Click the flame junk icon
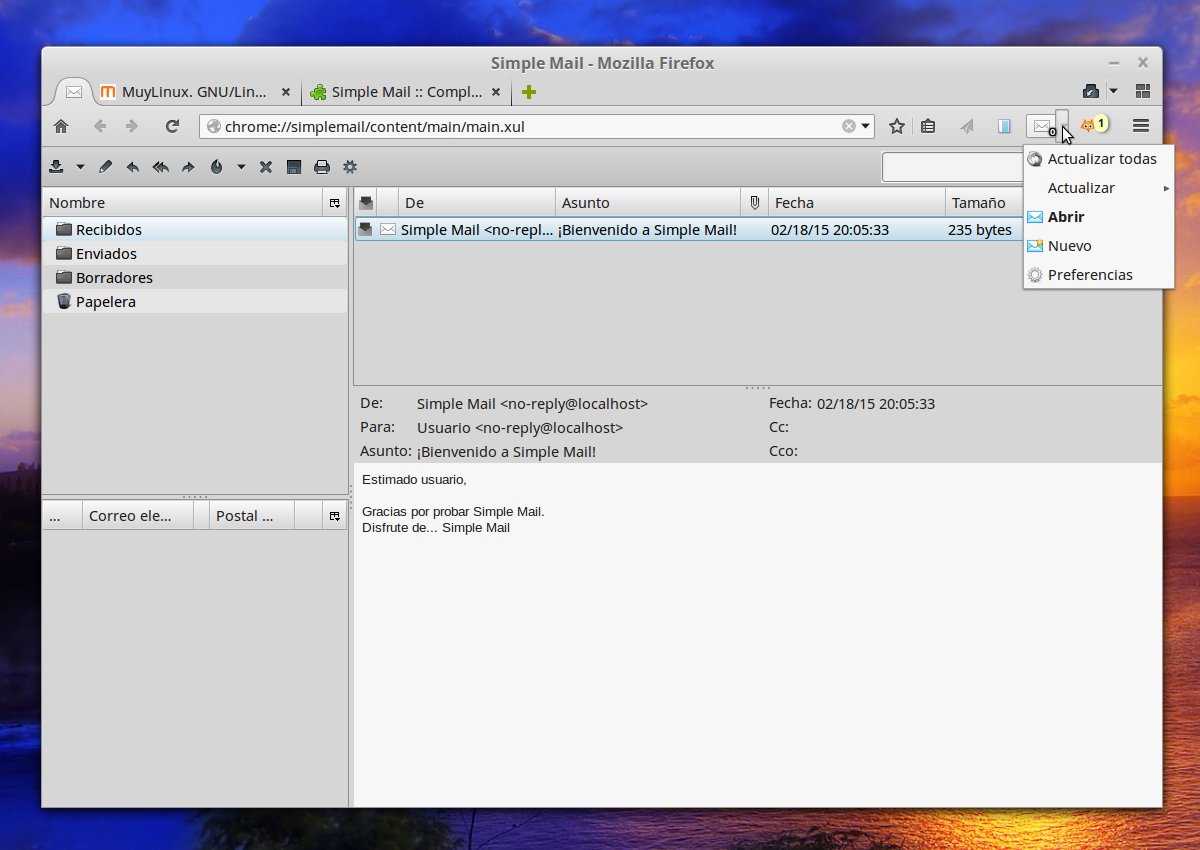This screenshot has height=850, width=1200. pyautogui.click(x=216, y=167)
